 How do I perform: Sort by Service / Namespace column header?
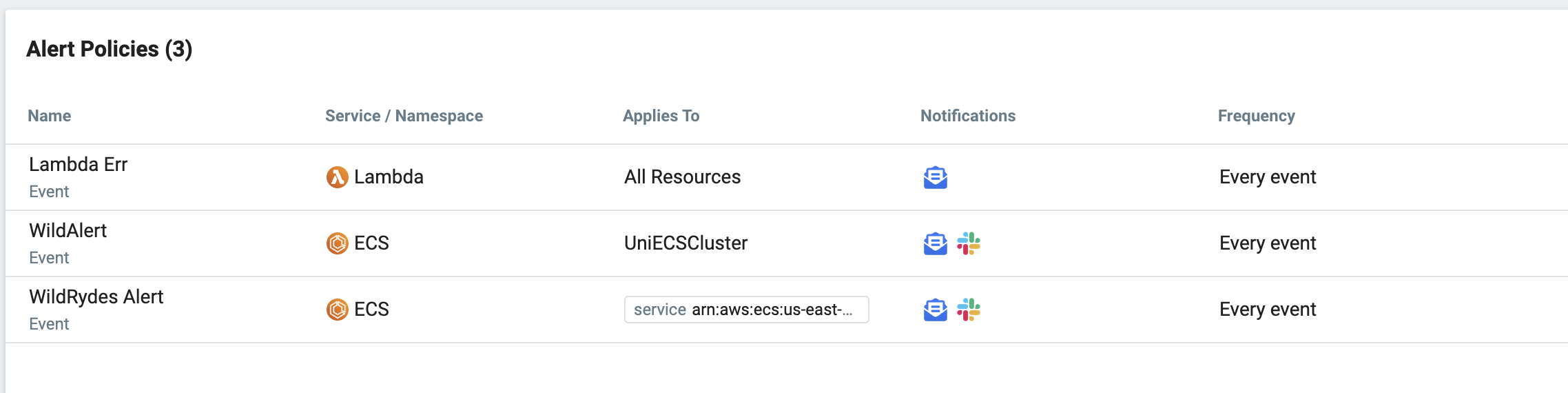point(404,116)
